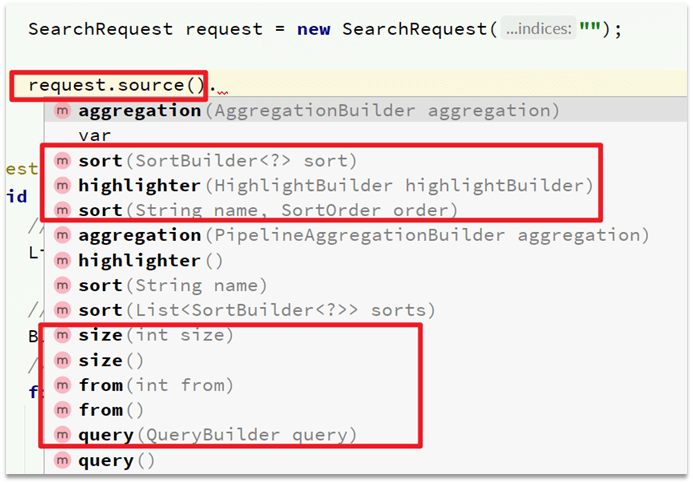Click method icon beside size(int size)
693x484 pixels.
pos(62,335)
